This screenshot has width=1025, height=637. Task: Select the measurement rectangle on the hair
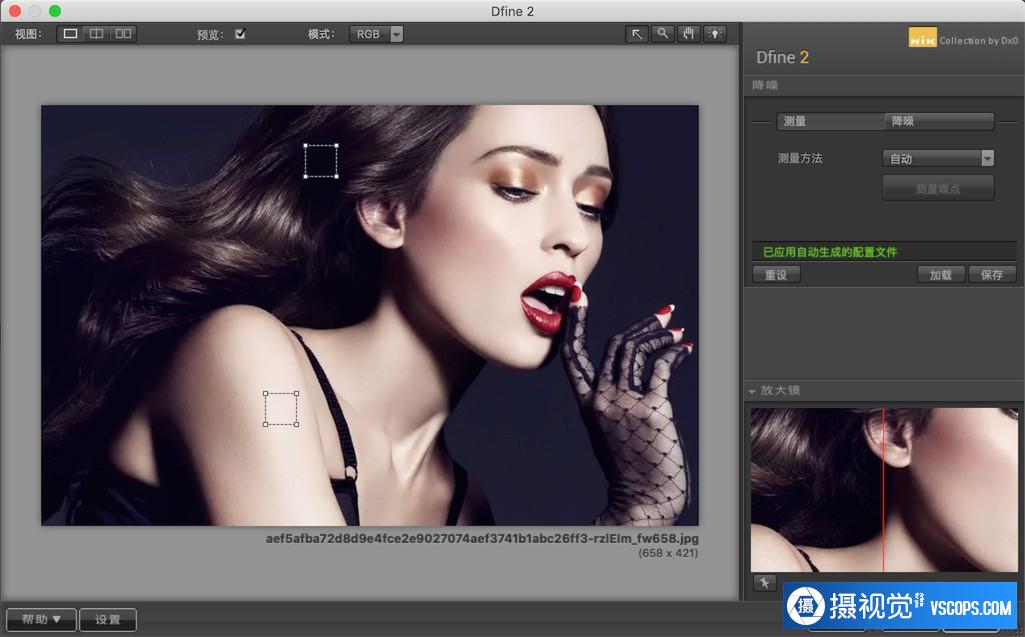(321, 161)
